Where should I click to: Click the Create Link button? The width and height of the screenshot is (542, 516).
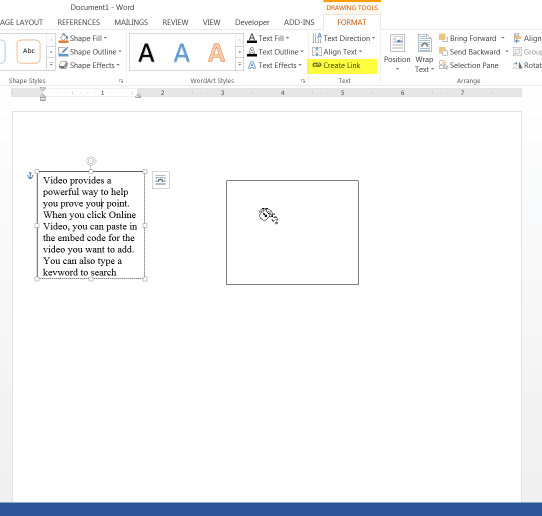(x=337, y=65)
